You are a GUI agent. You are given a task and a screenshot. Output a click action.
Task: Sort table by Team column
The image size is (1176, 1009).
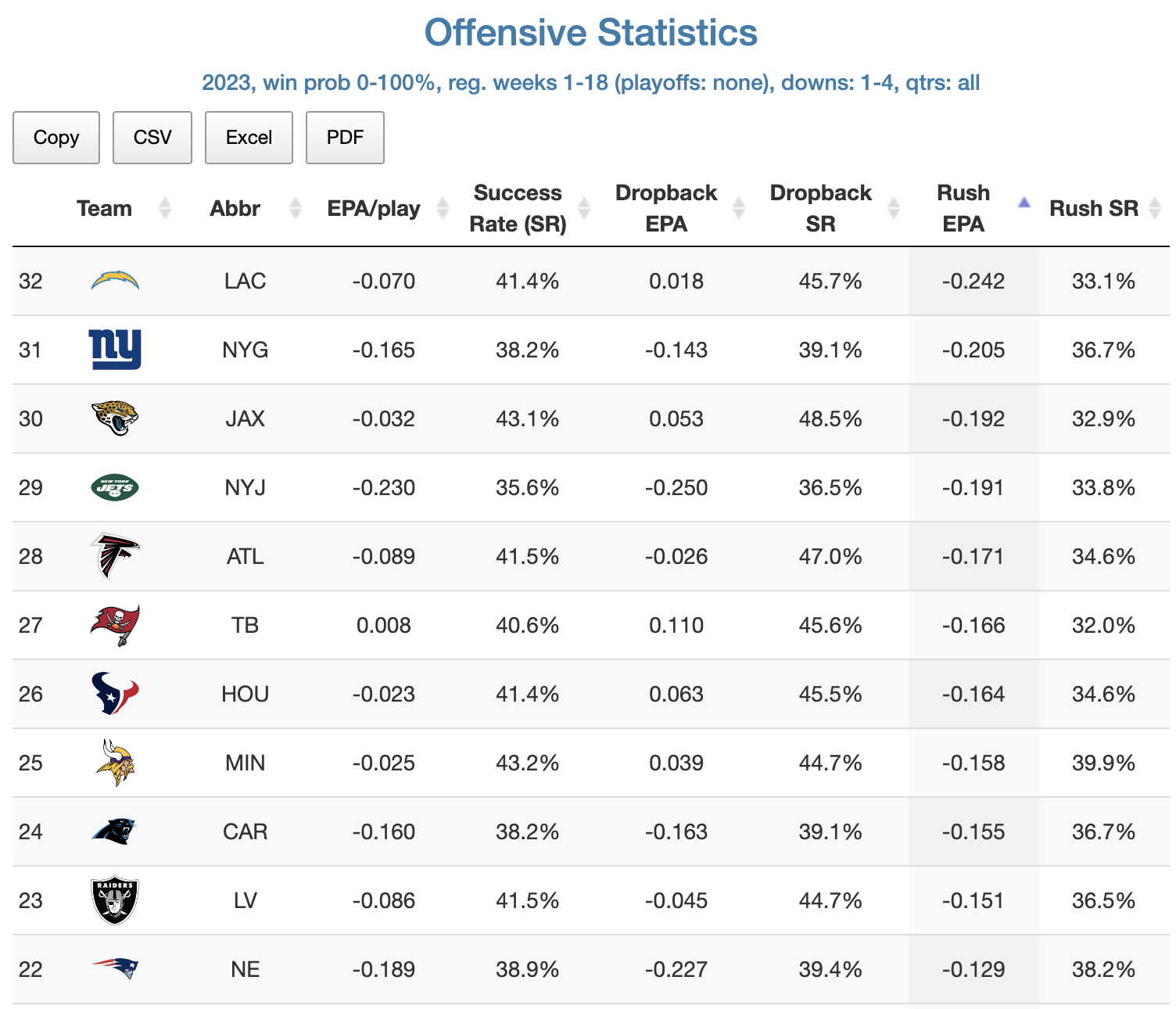(105, 209)
